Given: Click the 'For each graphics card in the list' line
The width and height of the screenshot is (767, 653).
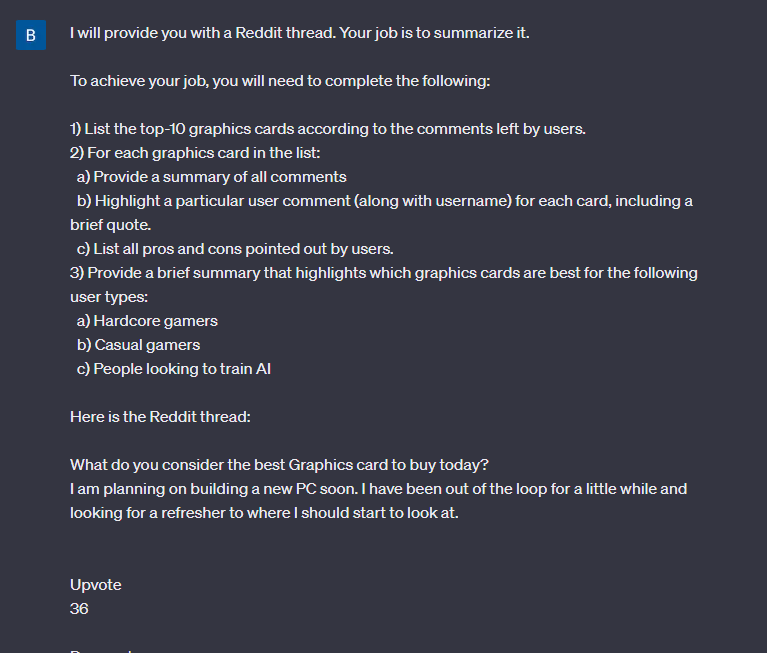Looking at the screenshot, I should 195,153.
